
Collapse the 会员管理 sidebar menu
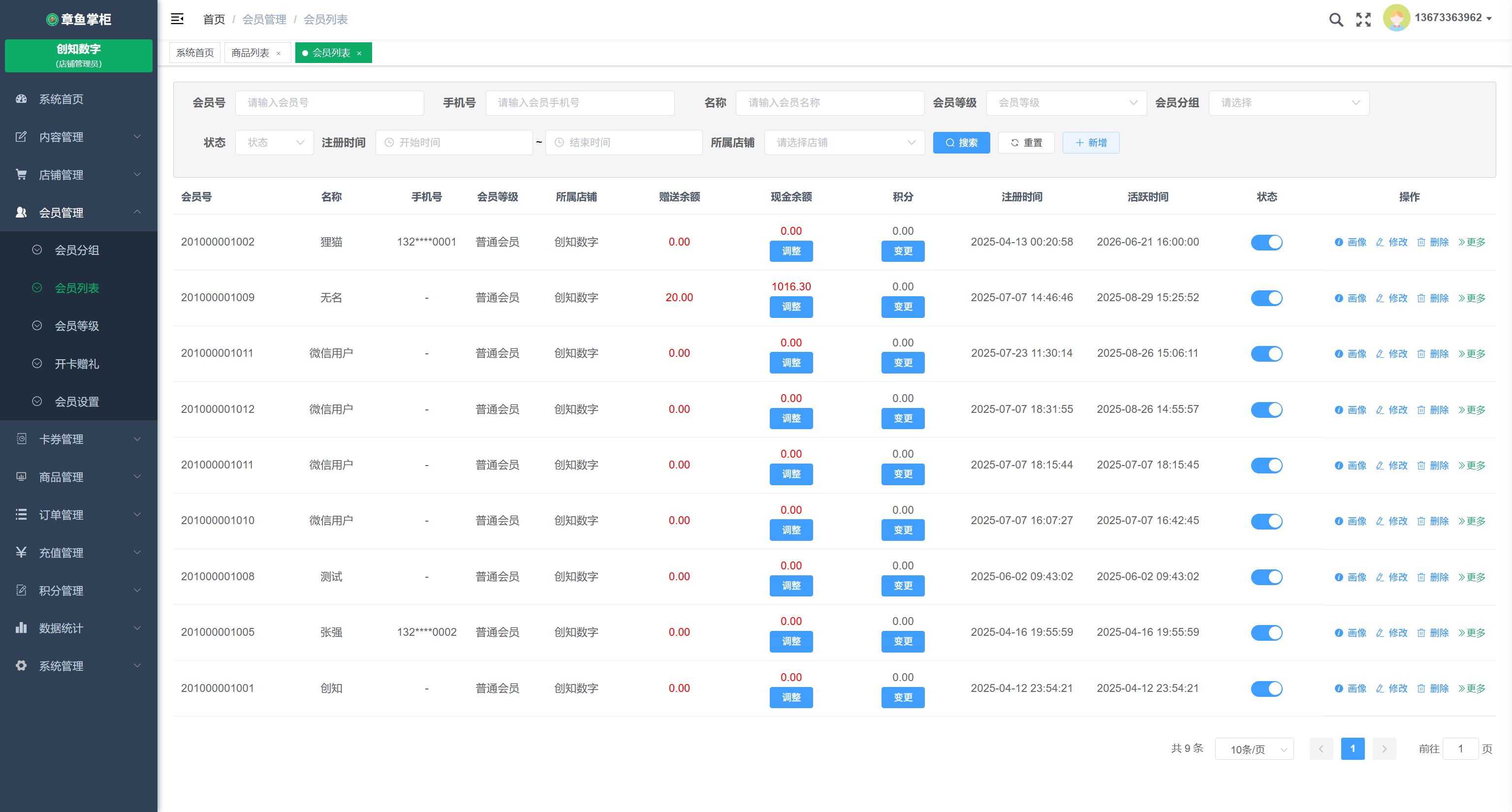coord(79,213)
